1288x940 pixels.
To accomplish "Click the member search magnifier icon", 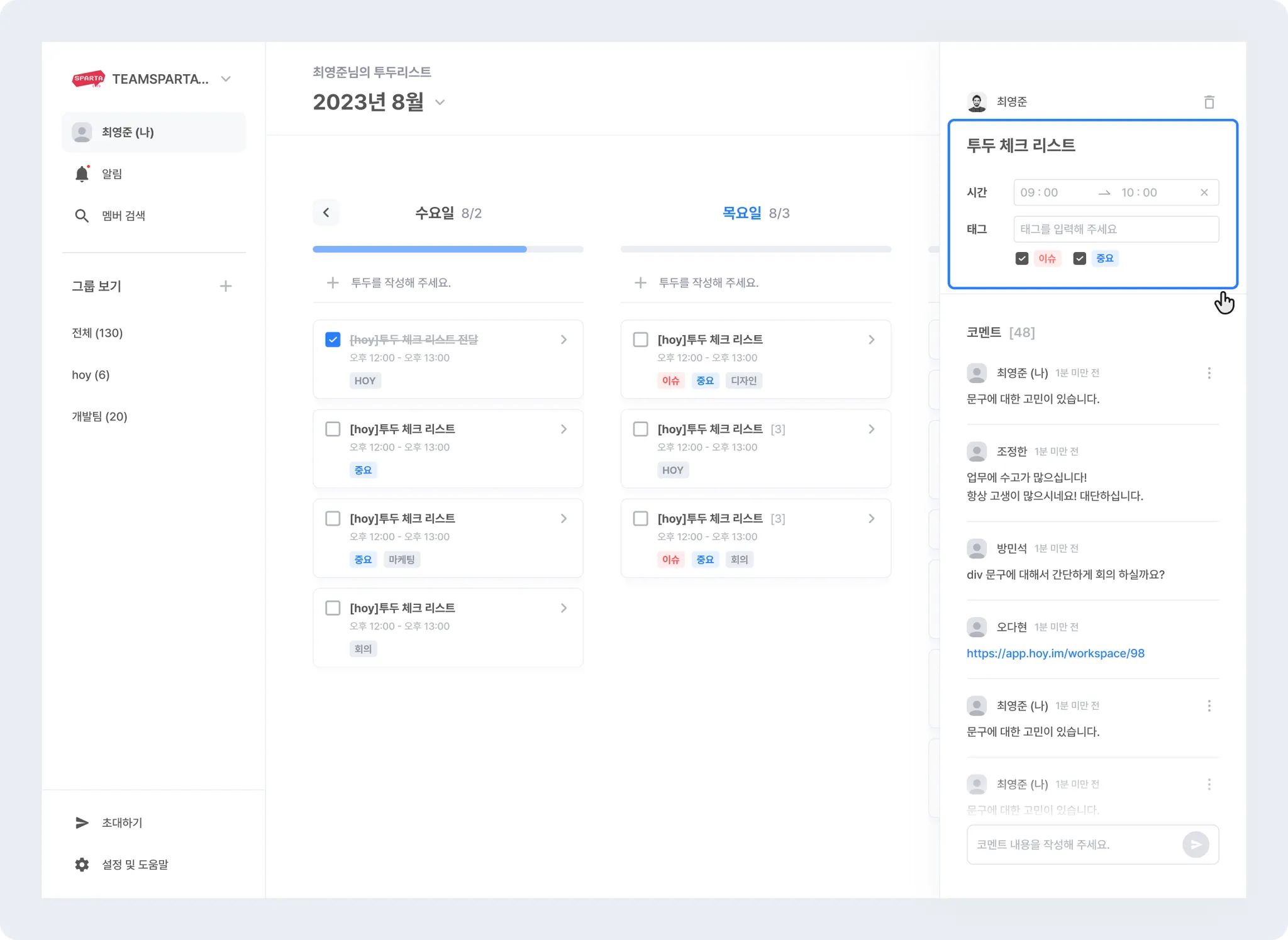I will tap(82, 216).
